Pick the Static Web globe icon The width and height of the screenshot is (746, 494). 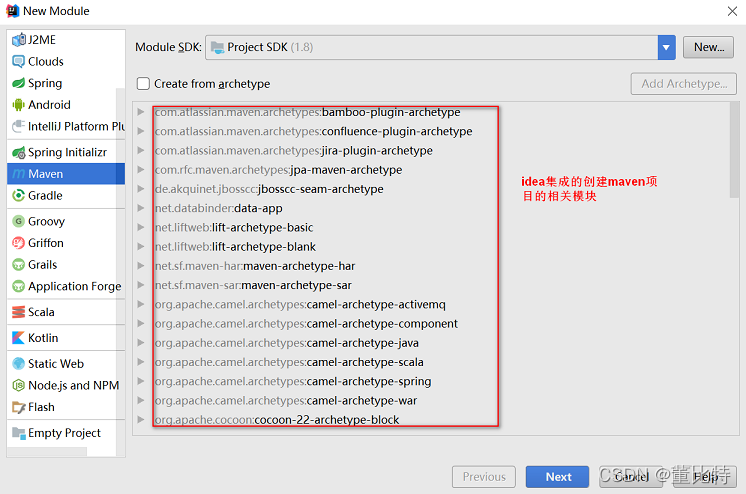point(19,364)
